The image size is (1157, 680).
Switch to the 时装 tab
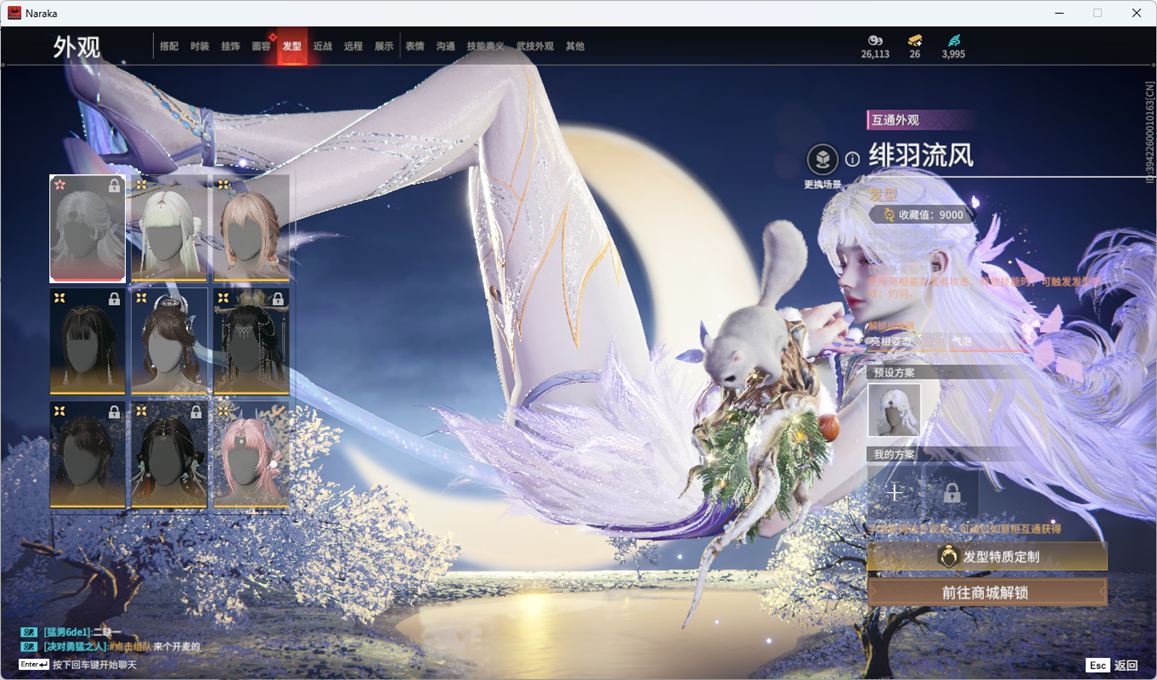coord(200,46)
